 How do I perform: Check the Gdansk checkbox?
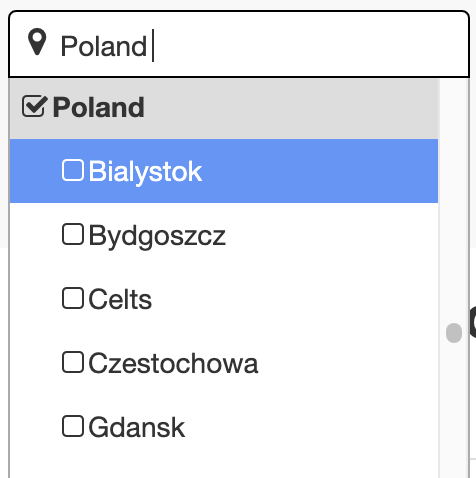pyautogui.click(x=73, y=426)
